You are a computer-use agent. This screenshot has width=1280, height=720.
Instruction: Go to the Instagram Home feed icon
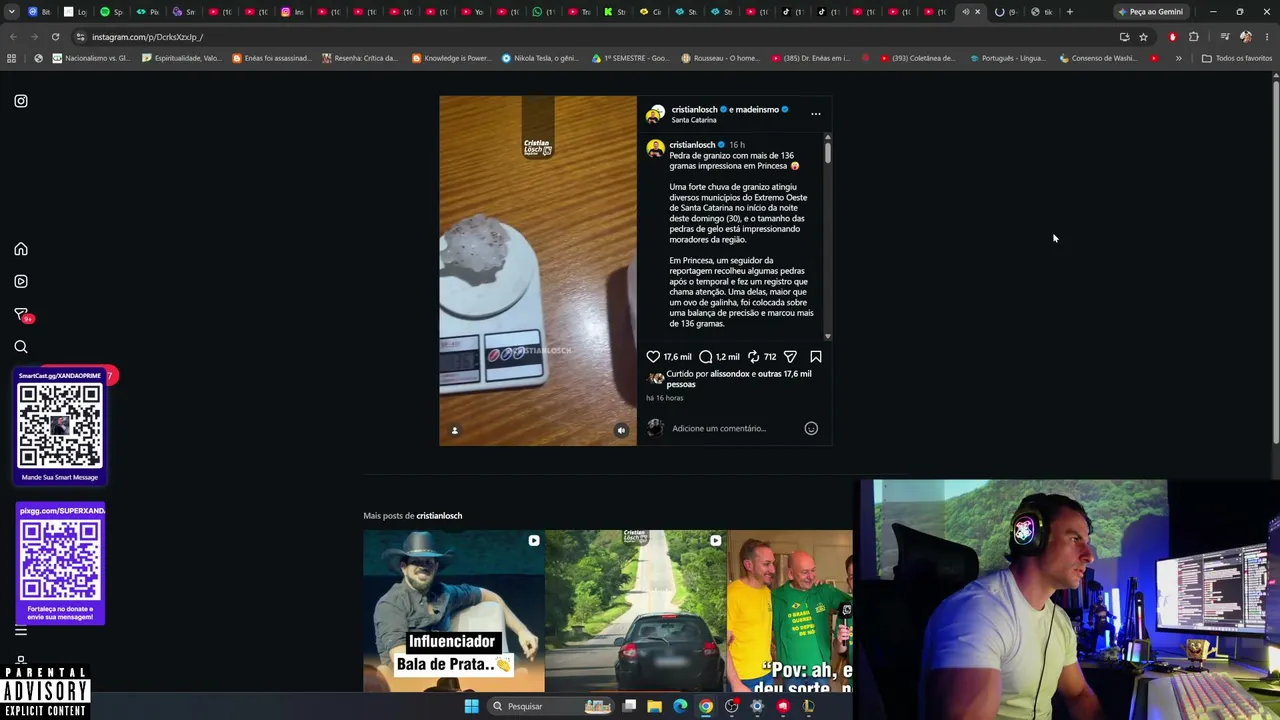(x=21, y=249)
